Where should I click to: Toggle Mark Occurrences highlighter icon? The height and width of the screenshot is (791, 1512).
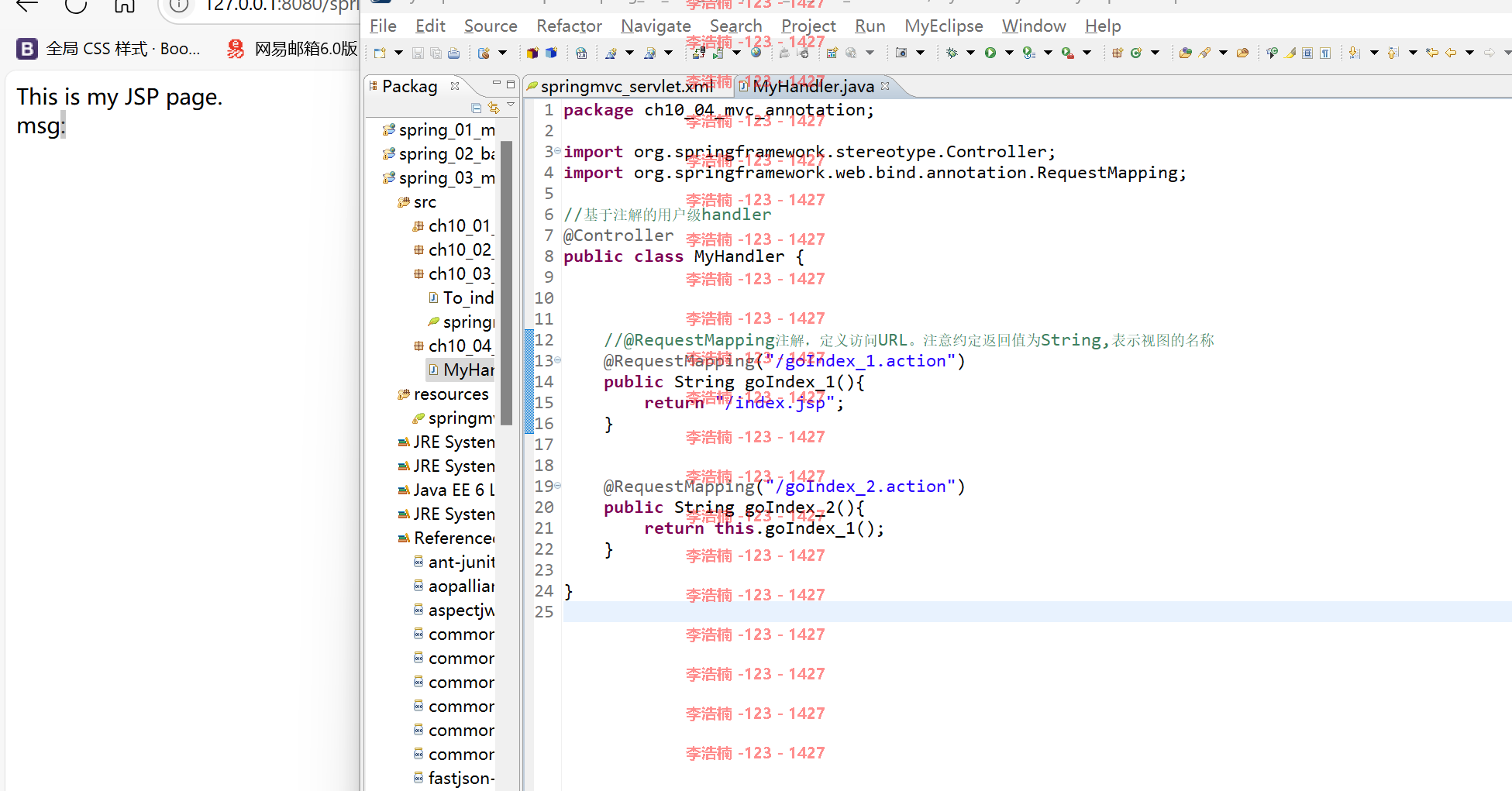tap(1290, 53)
